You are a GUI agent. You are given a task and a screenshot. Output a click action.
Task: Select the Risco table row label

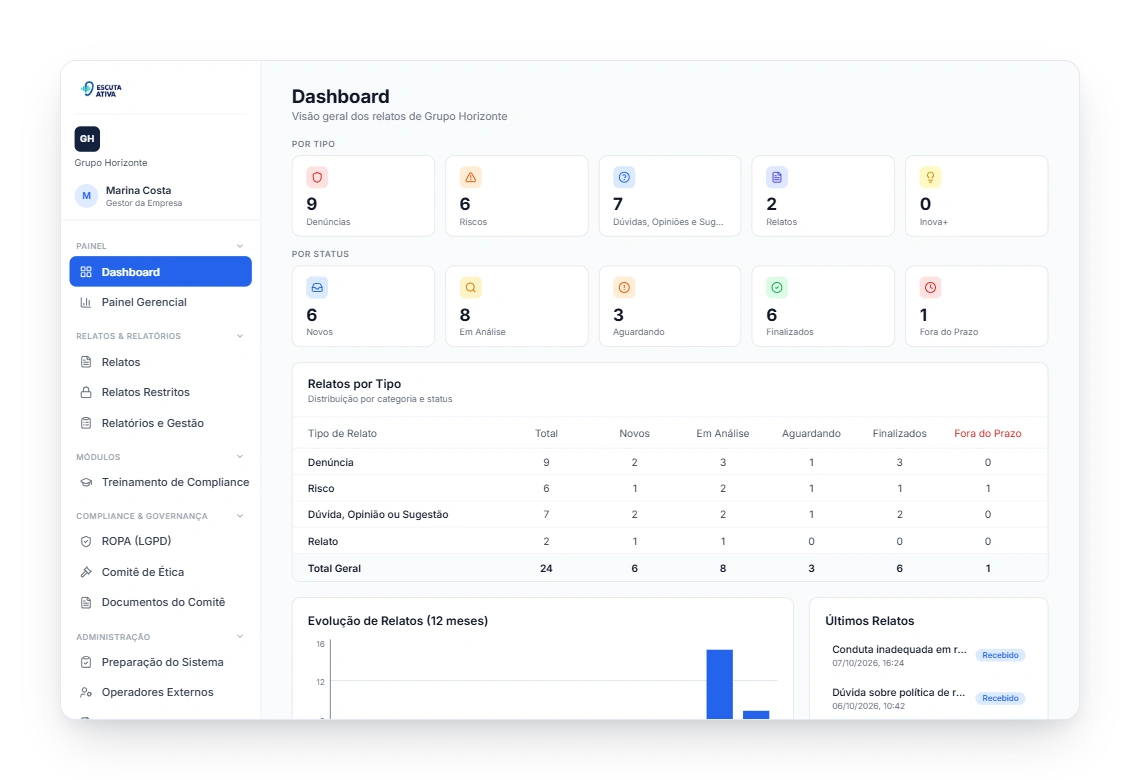tap(321, 489)
